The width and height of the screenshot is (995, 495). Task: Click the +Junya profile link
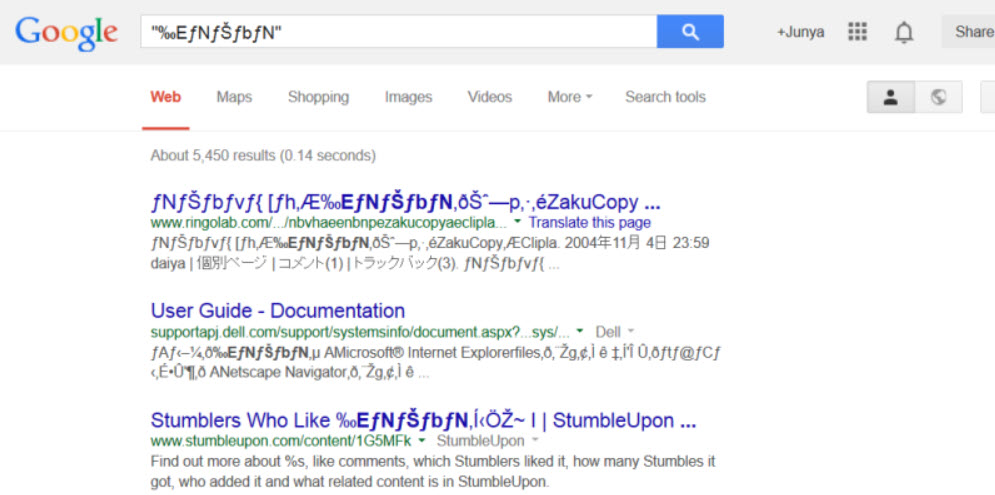[800, 32]
